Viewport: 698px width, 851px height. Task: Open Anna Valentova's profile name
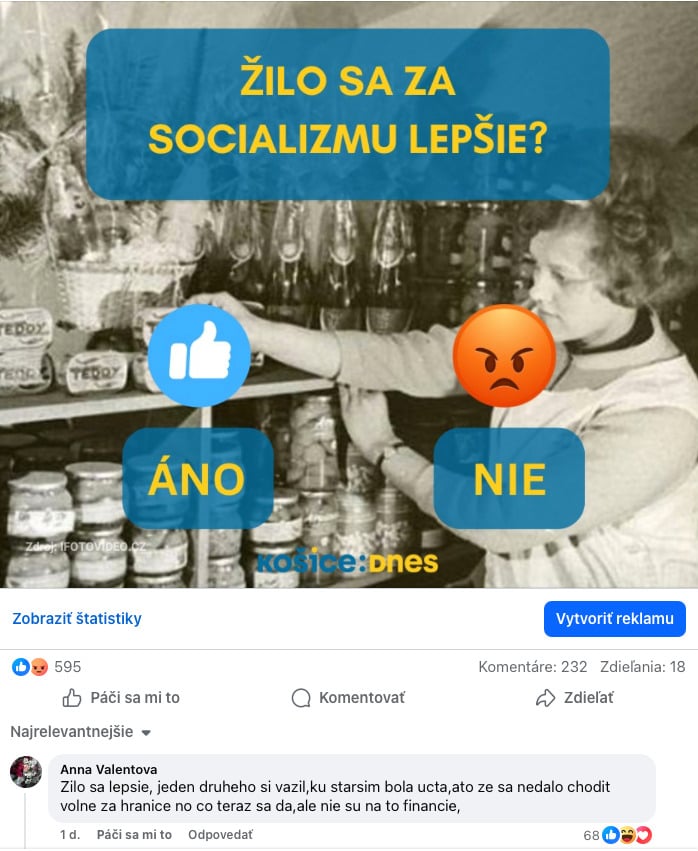[x=109, y=769]
